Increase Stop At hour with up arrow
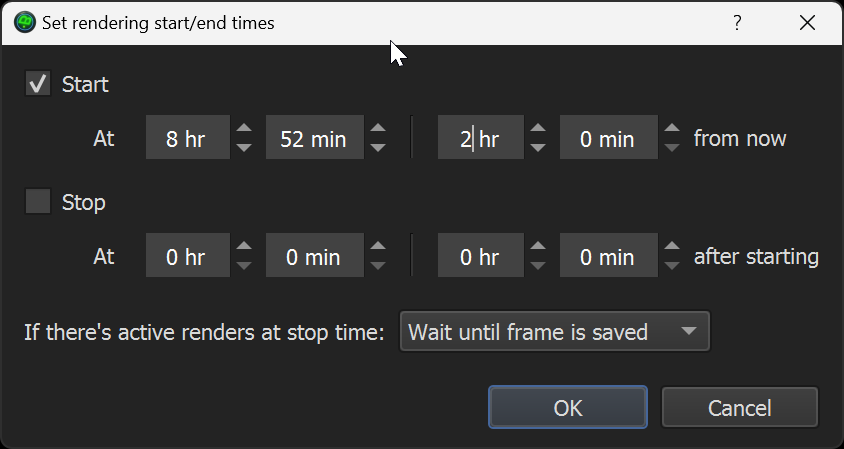Image resolution: width=844 pixels, height=449 pixels. (x=244, y=246)
